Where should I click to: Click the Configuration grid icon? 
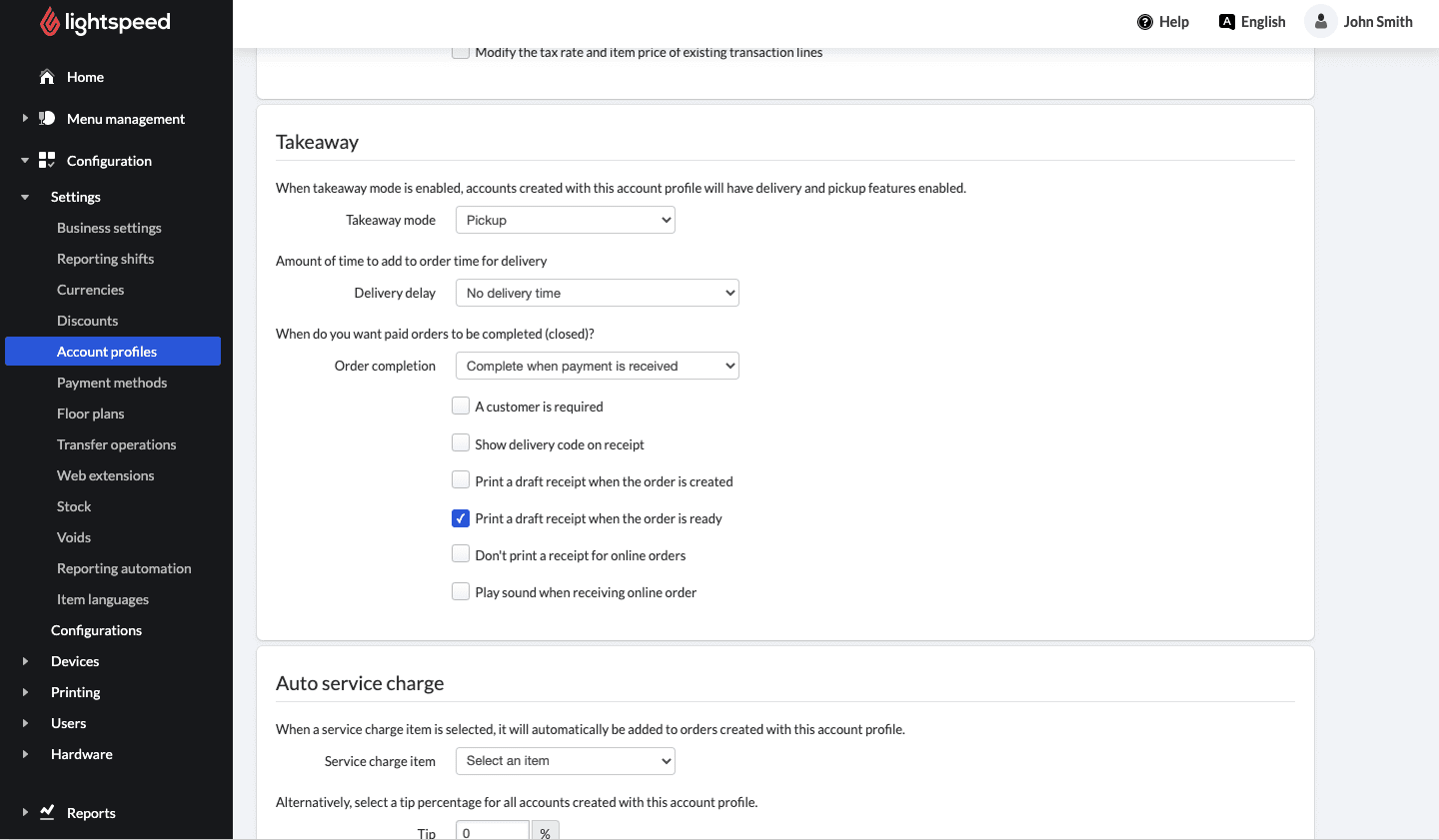coord(47,160)
